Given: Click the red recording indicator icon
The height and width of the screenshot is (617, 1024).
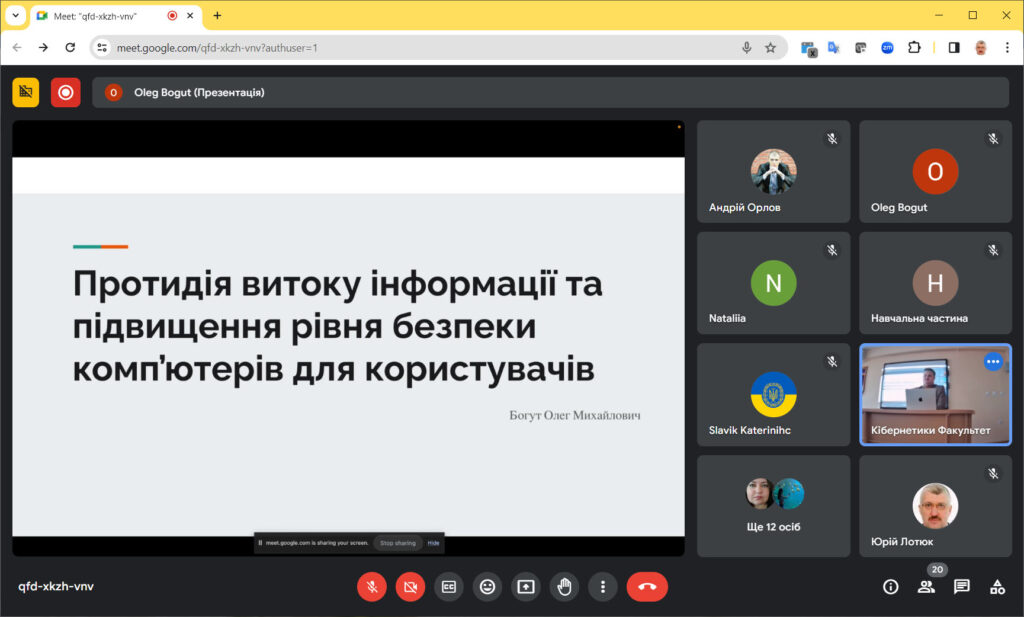Looking at the screenshot, I should click(66, 92).
